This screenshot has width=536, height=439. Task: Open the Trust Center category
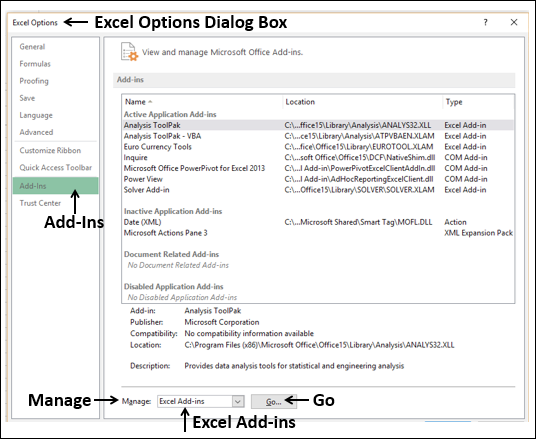[40, 203]
